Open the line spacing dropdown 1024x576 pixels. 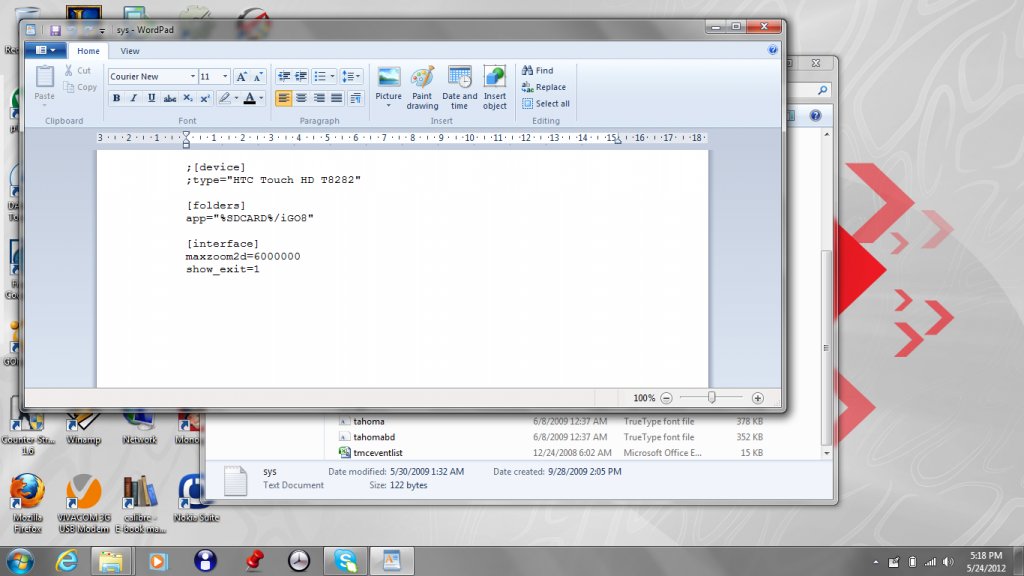pos(350,76)
